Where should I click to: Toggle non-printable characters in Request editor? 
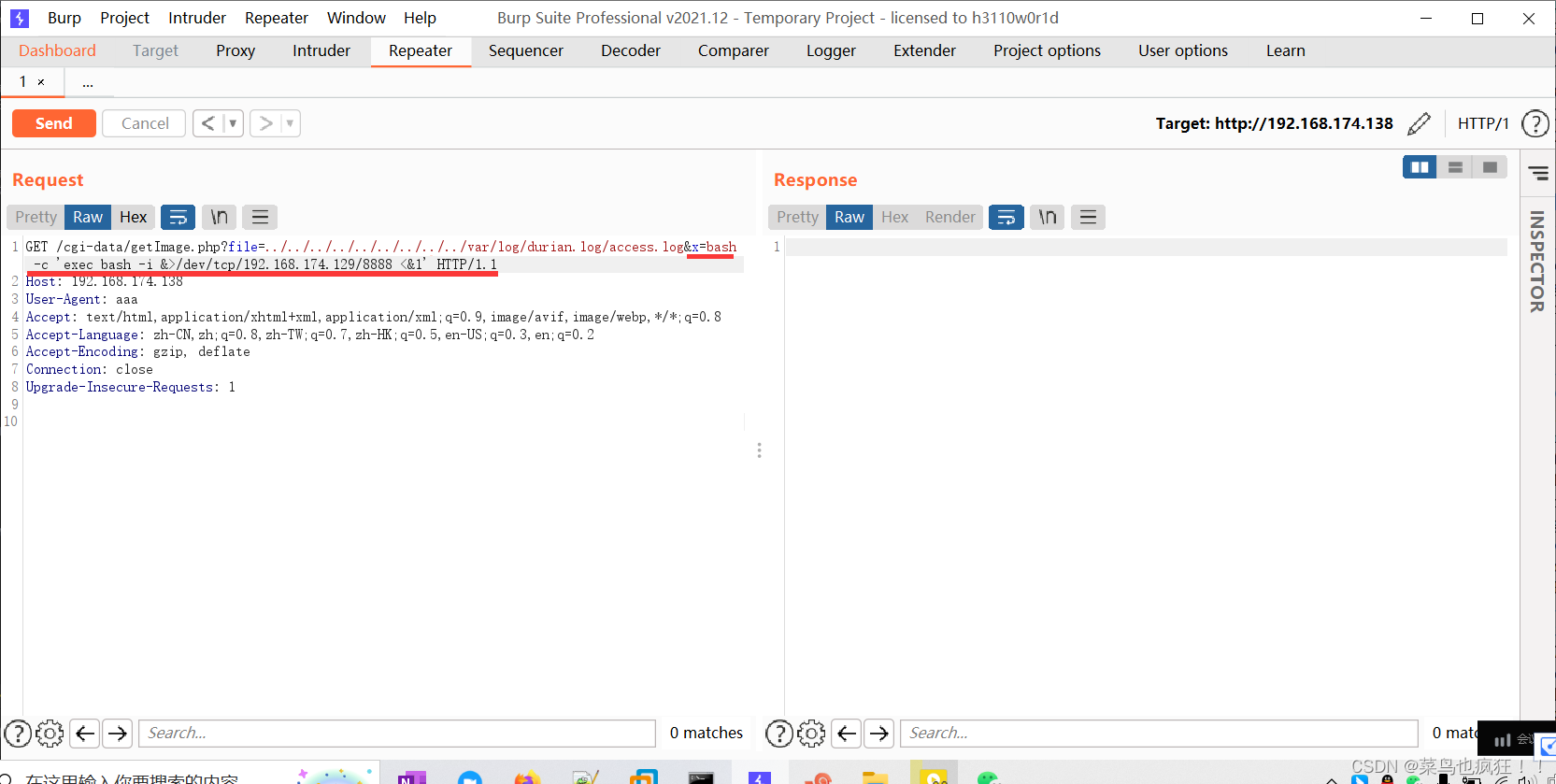(x=219, y=217)
